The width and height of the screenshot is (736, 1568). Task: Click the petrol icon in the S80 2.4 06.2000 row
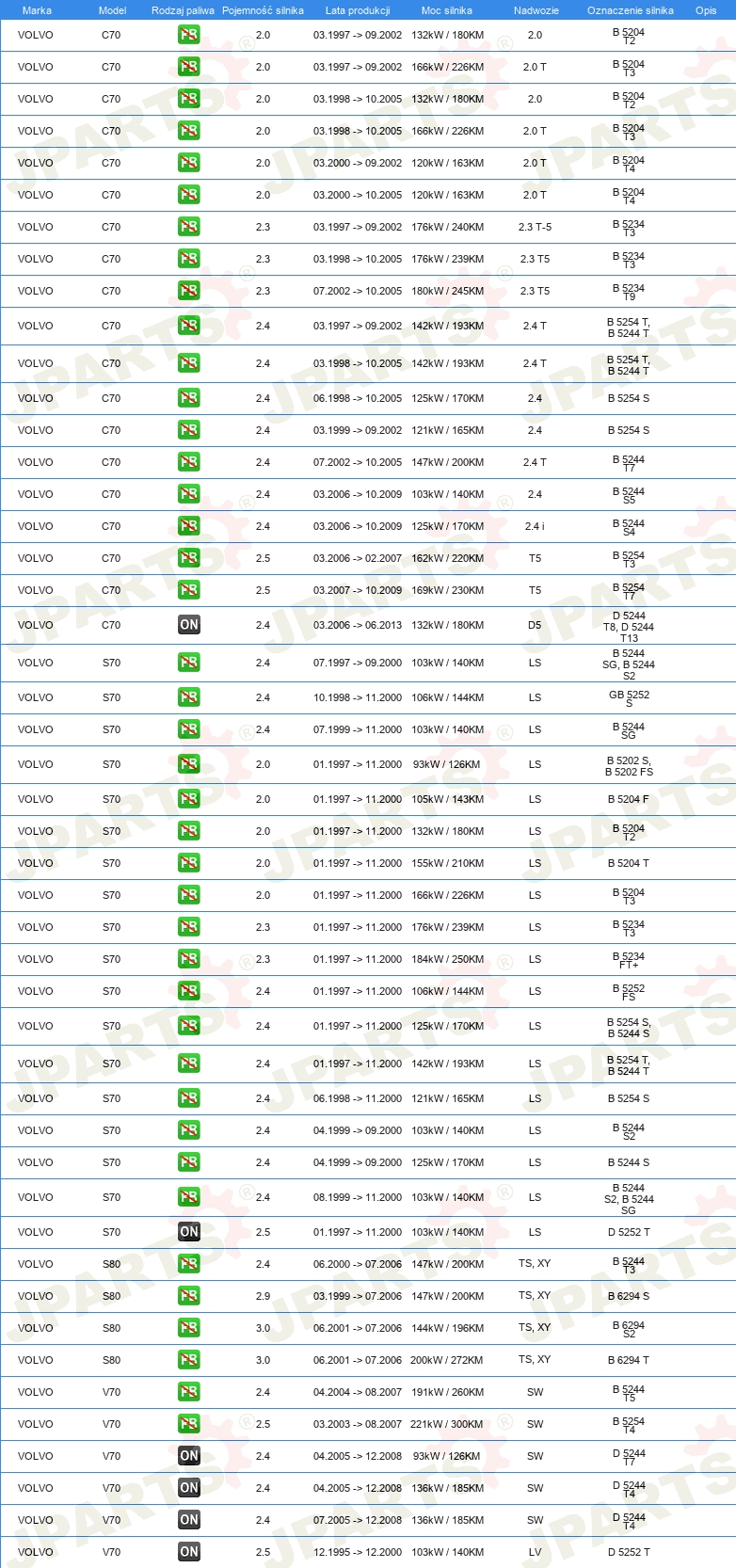[189, 1264]
